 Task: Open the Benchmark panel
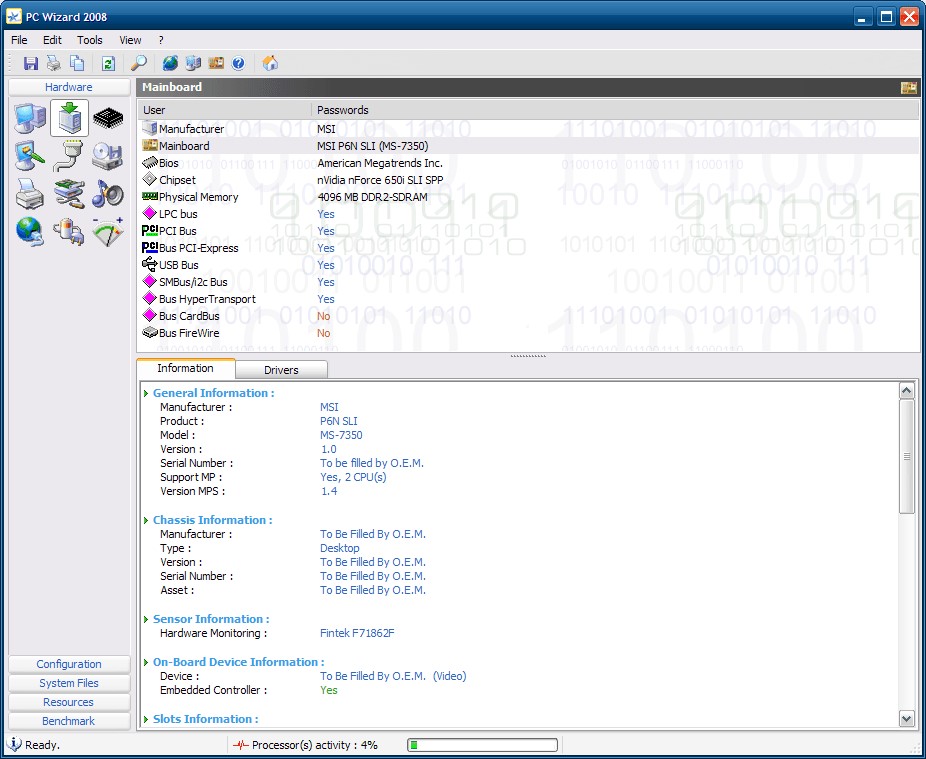click(x=68, y=721)
